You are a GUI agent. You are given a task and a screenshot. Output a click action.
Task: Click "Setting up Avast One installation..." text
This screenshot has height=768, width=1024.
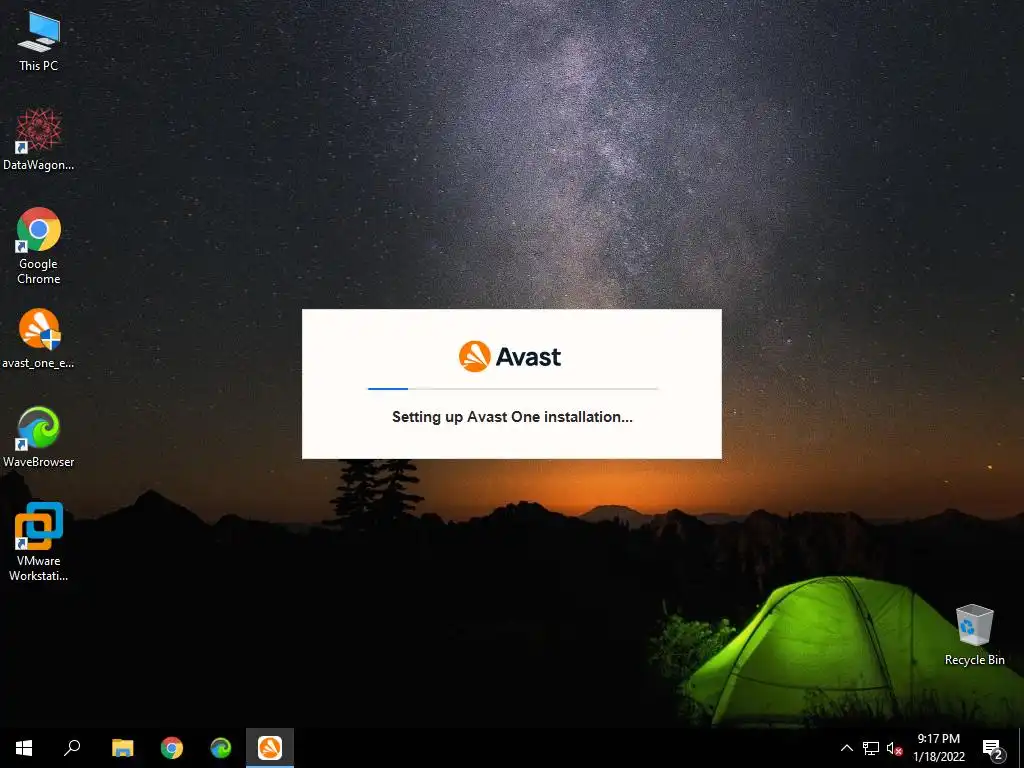click(512, 417)
